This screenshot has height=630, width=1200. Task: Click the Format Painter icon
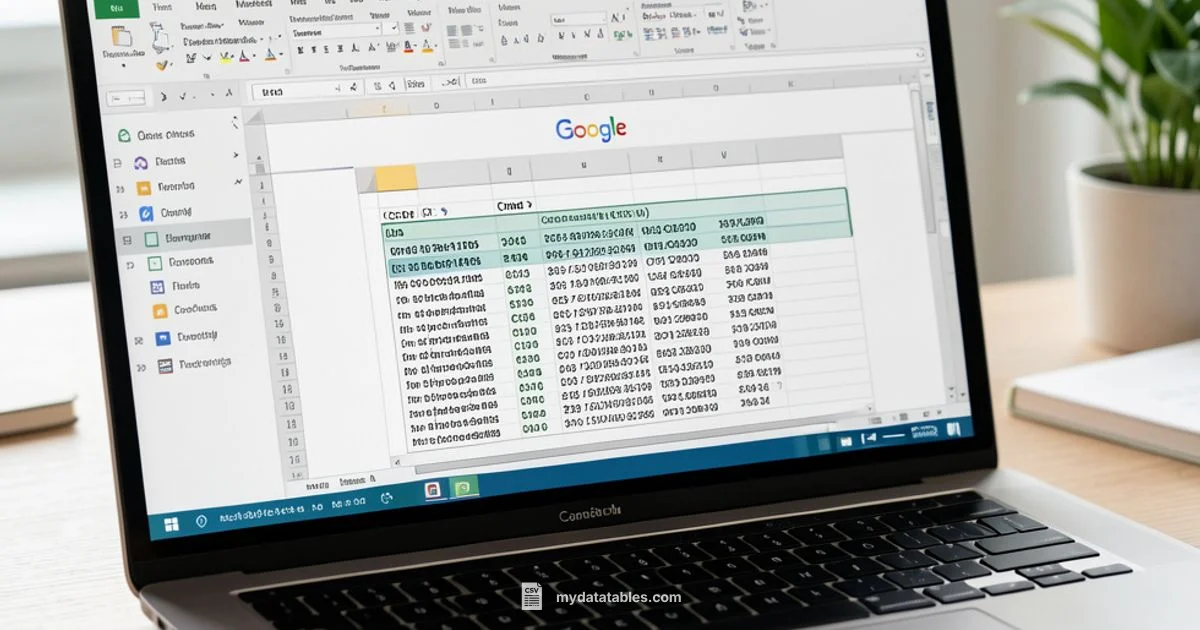click(x=160, y=65)
